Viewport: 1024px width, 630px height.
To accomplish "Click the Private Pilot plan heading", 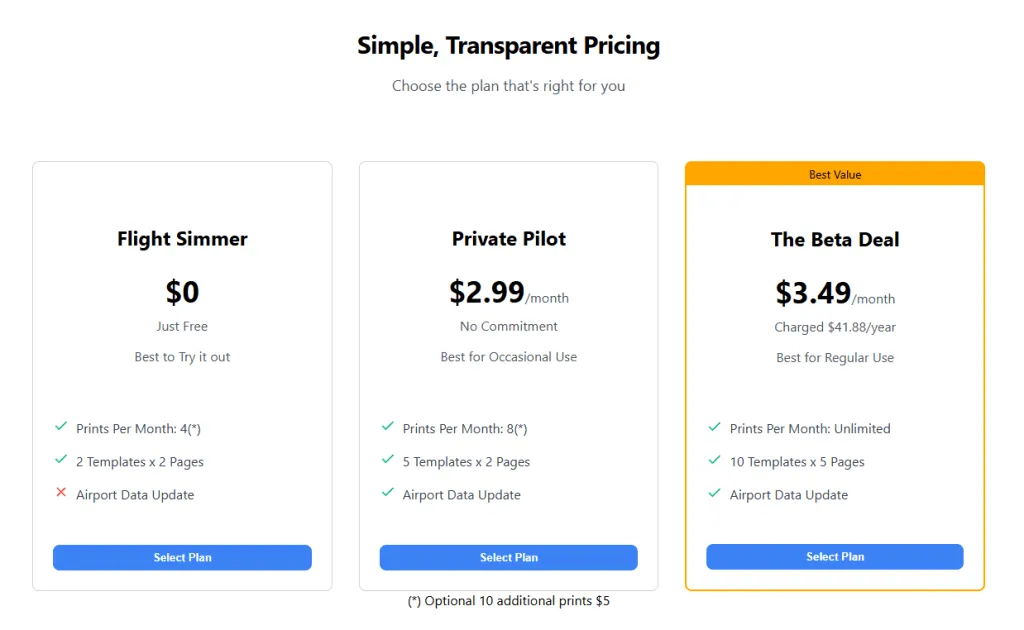I will (508, 239).
